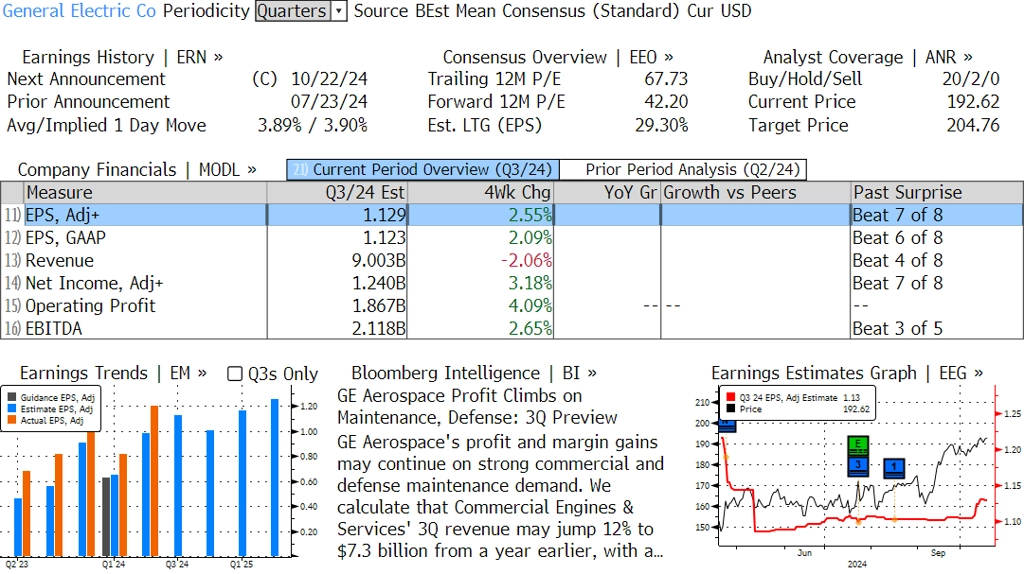Viewport: 1024px width, 574px height.
Task: Click the Trailing 12M P/E value 67.73
Action: click(666, 79)
